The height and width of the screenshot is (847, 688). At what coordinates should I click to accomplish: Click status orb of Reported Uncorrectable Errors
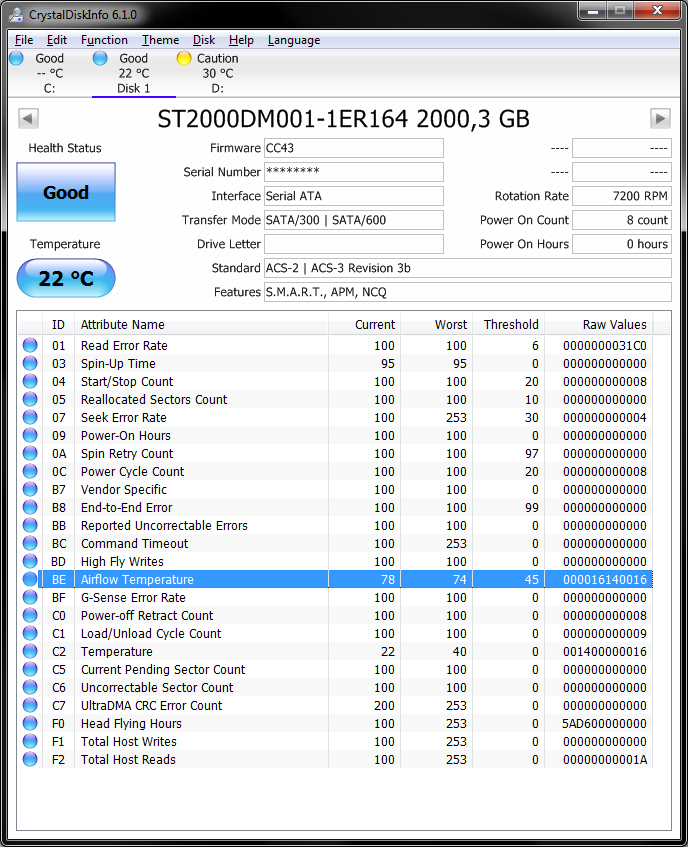pyautogui.click(x=30, y=525)
